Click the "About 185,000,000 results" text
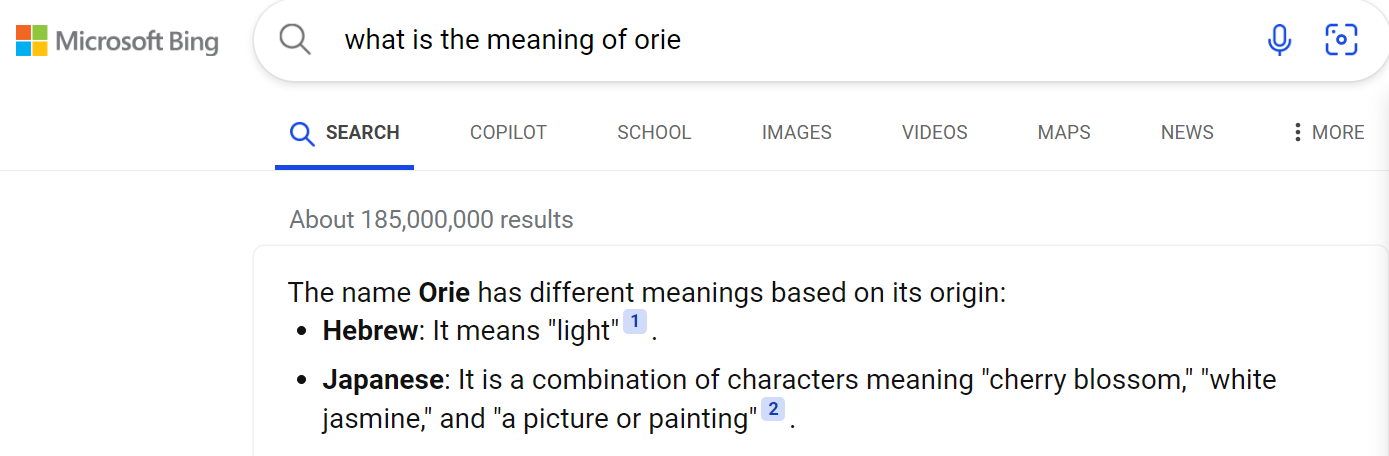 (x=431, y=220)
